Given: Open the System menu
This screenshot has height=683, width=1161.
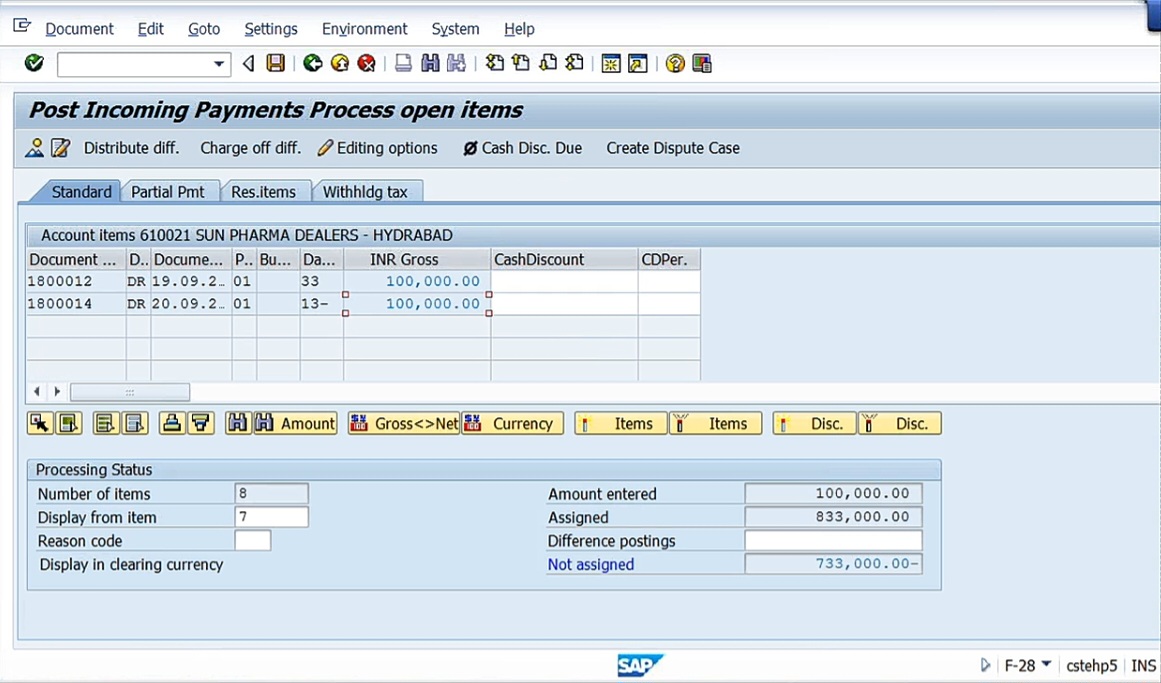Looking at the screenshot, I should tap(455, 29).
